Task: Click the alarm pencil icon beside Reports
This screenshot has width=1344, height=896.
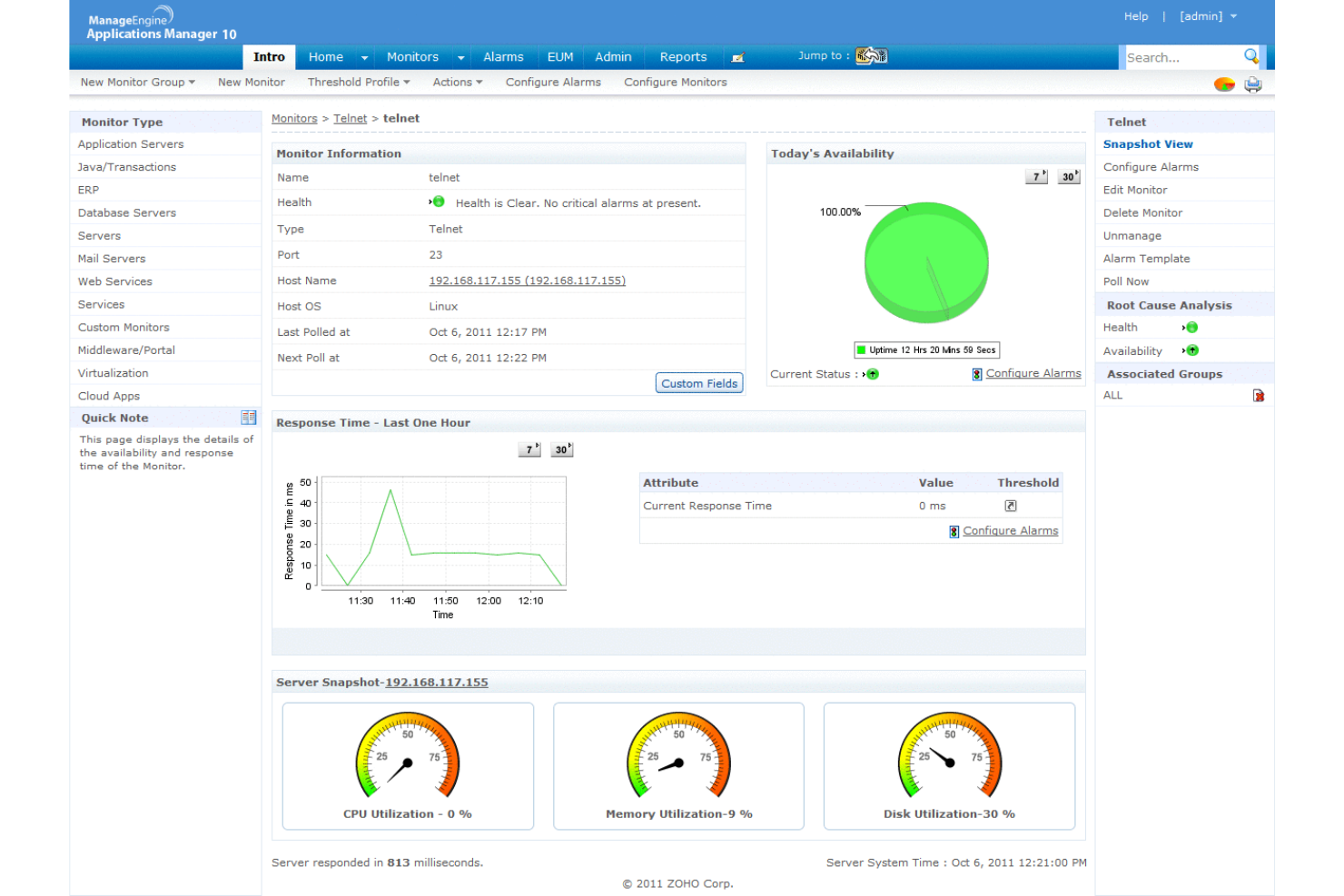Action: click(x=738, y=56)
